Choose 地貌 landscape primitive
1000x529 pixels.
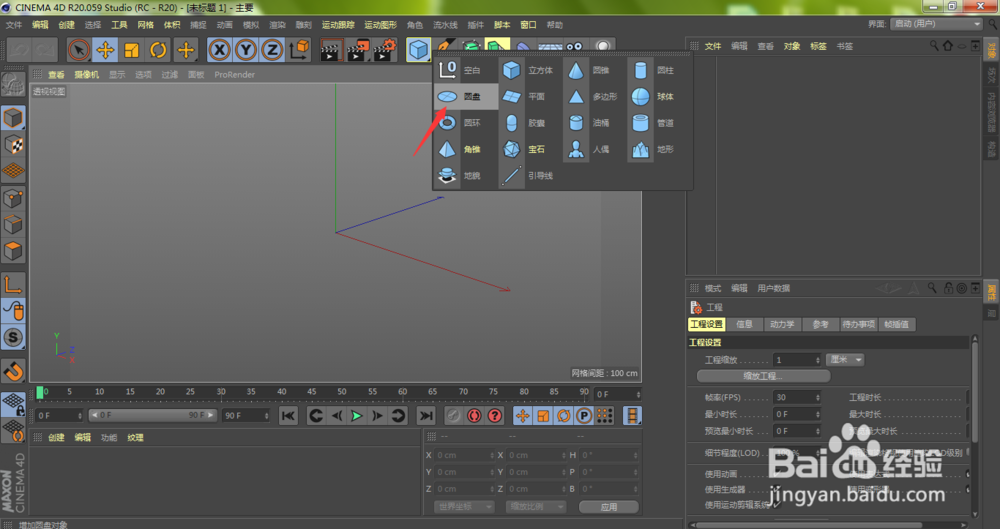[466, 175]
